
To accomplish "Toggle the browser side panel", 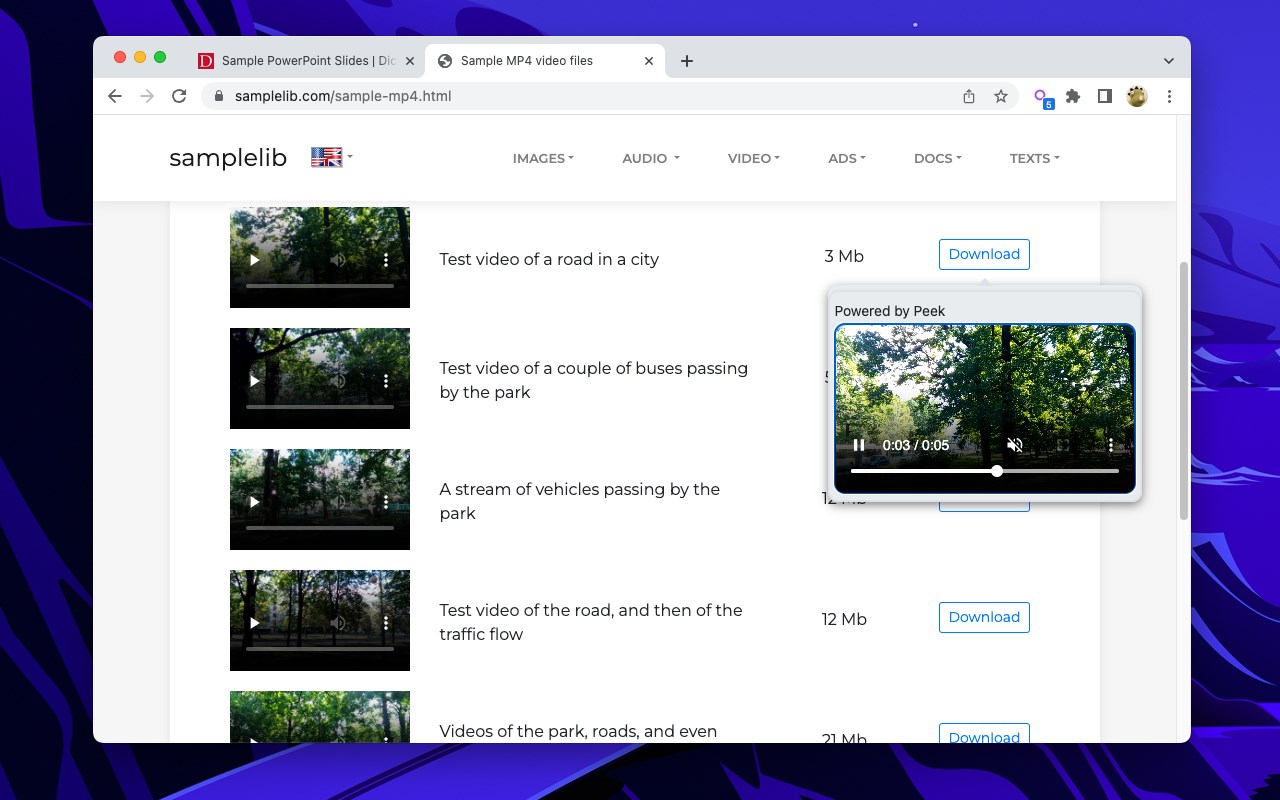I will click(1105, 96).
